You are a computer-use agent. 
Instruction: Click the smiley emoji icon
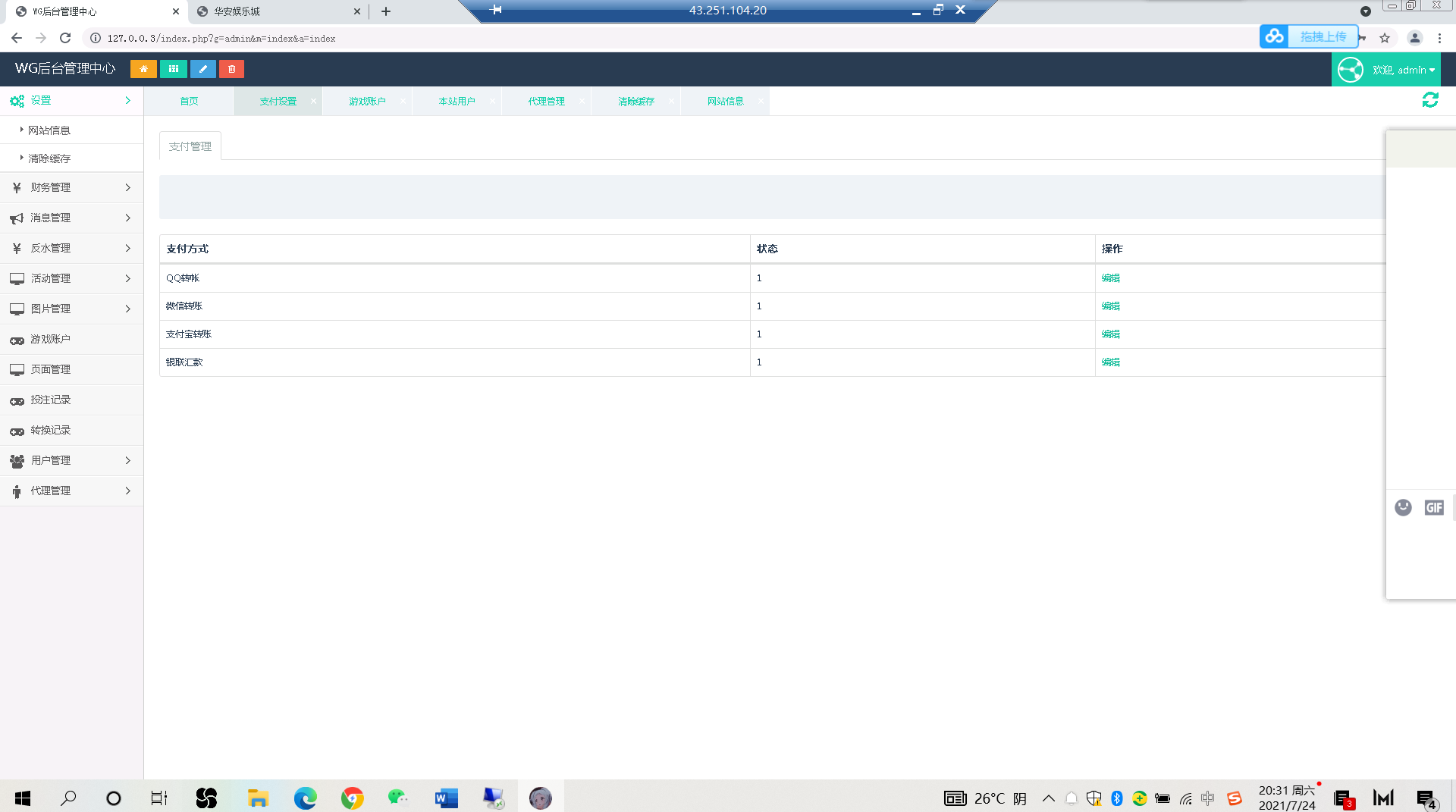point(1403,508)
